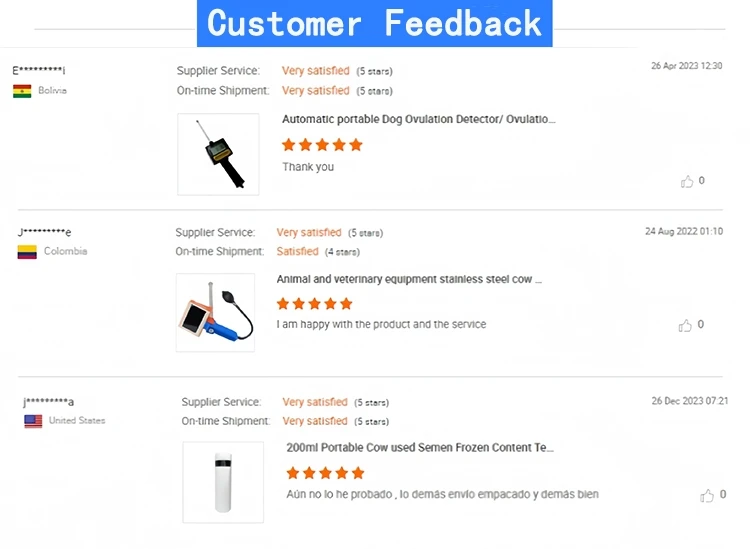Screen dimensions: 750x549
Task: Click the 26 Dec 2023 review date
Action: (689, 401)
